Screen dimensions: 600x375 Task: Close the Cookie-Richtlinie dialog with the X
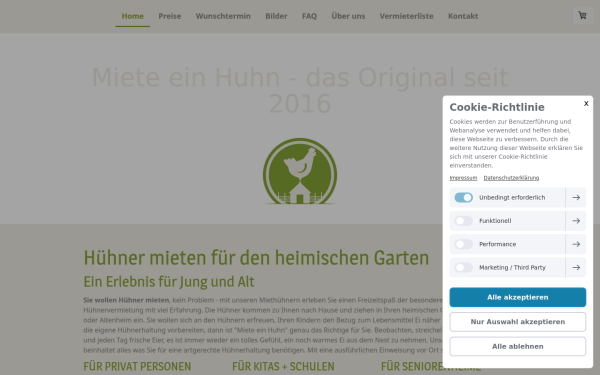tap(586, 103)
